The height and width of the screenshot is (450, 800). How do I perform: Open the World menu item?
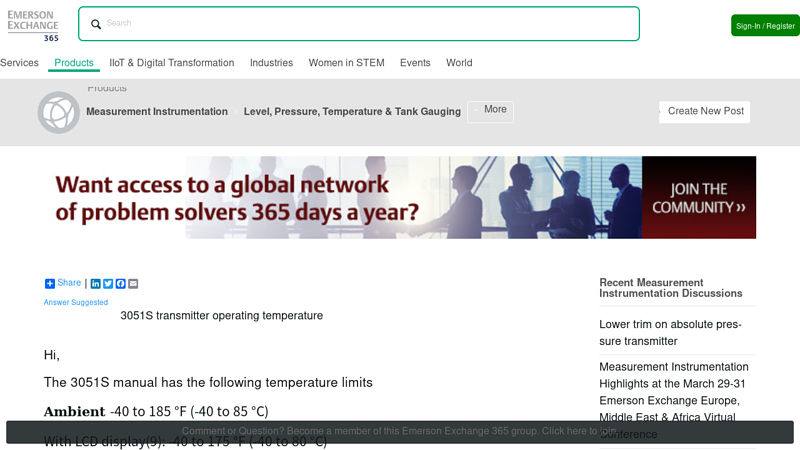459,63
